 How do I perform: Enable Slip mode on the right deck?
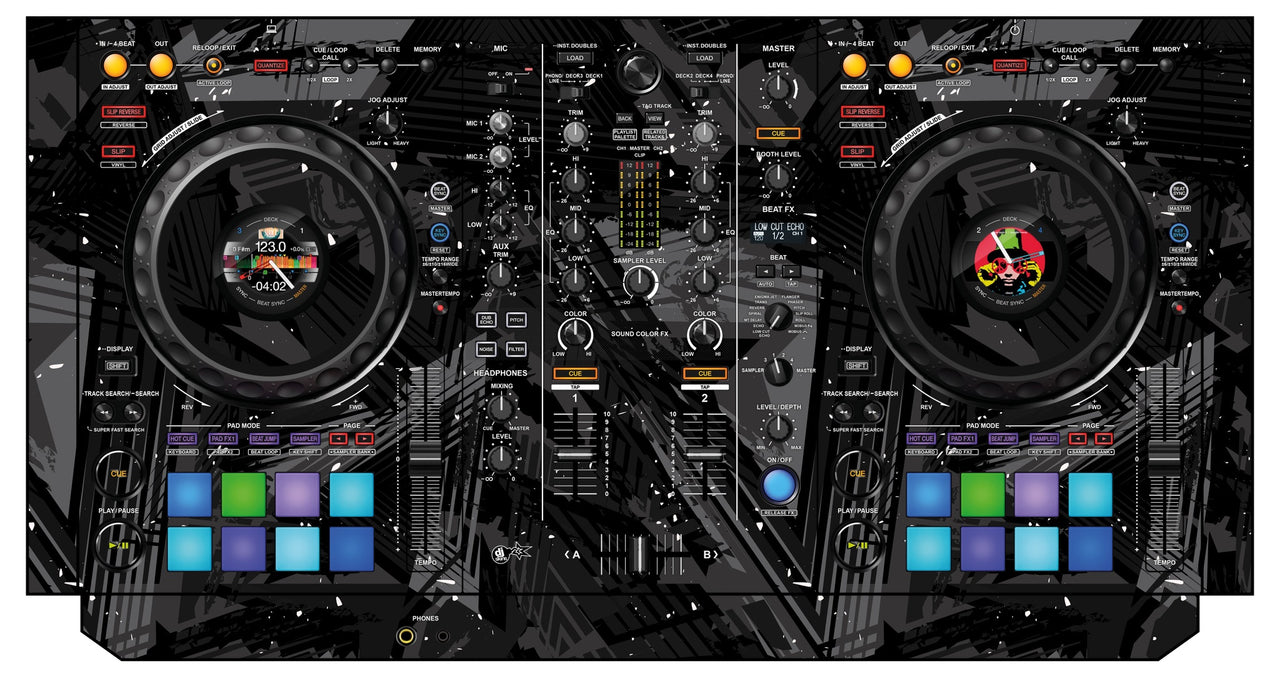856,151
